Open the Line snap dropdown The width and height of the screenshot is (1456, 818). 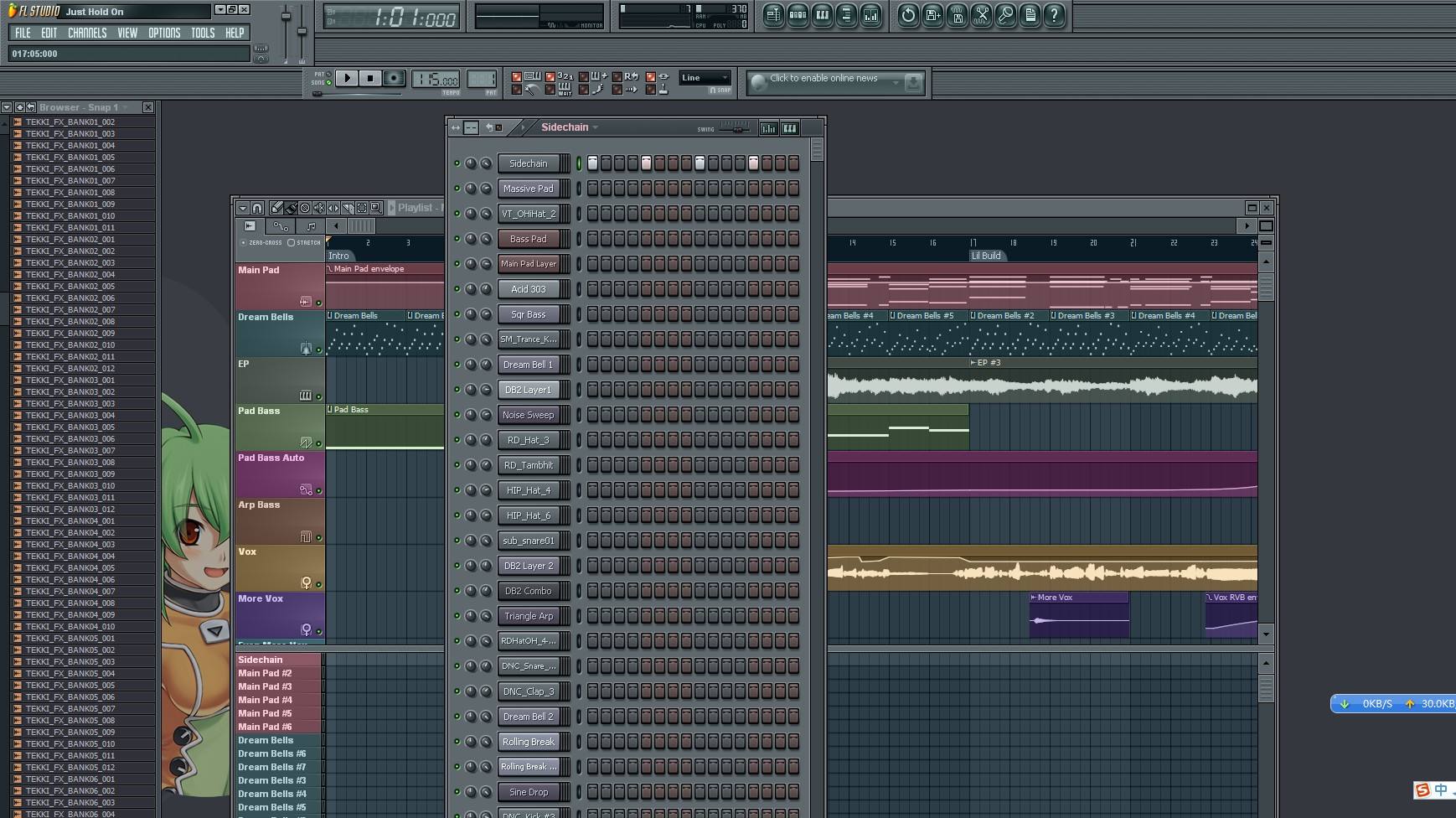(x=705, y=78)
